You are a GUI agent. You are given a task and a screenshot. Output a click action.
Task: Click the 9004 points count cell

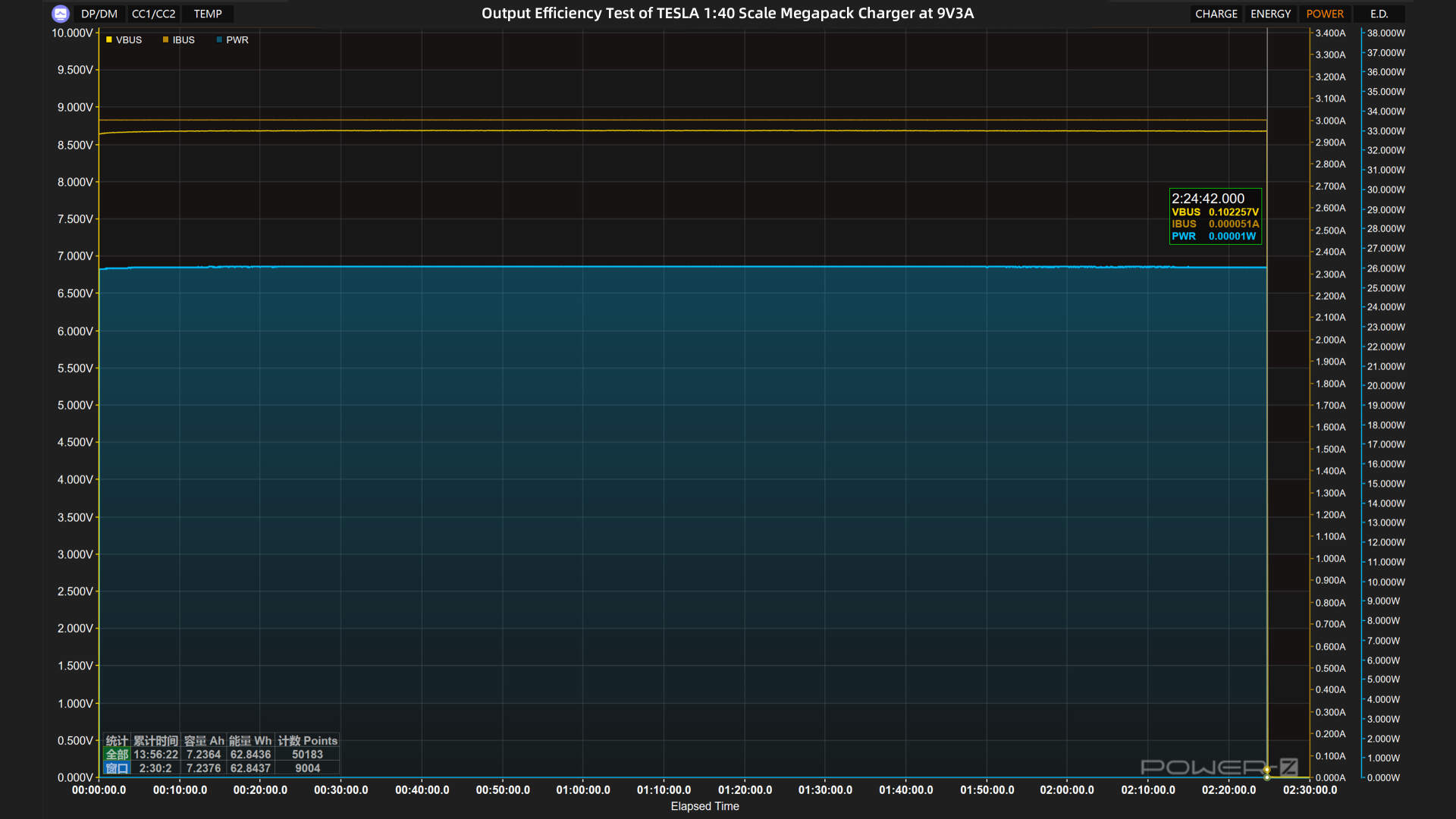tap(307, 768)
